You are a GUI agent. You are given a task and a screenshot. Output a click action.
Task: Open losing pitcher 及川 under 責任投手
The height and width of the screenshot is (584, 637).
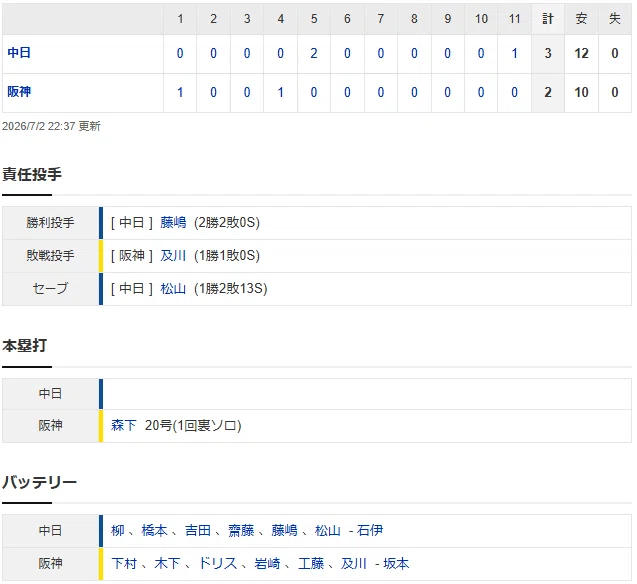click(173, 255)
